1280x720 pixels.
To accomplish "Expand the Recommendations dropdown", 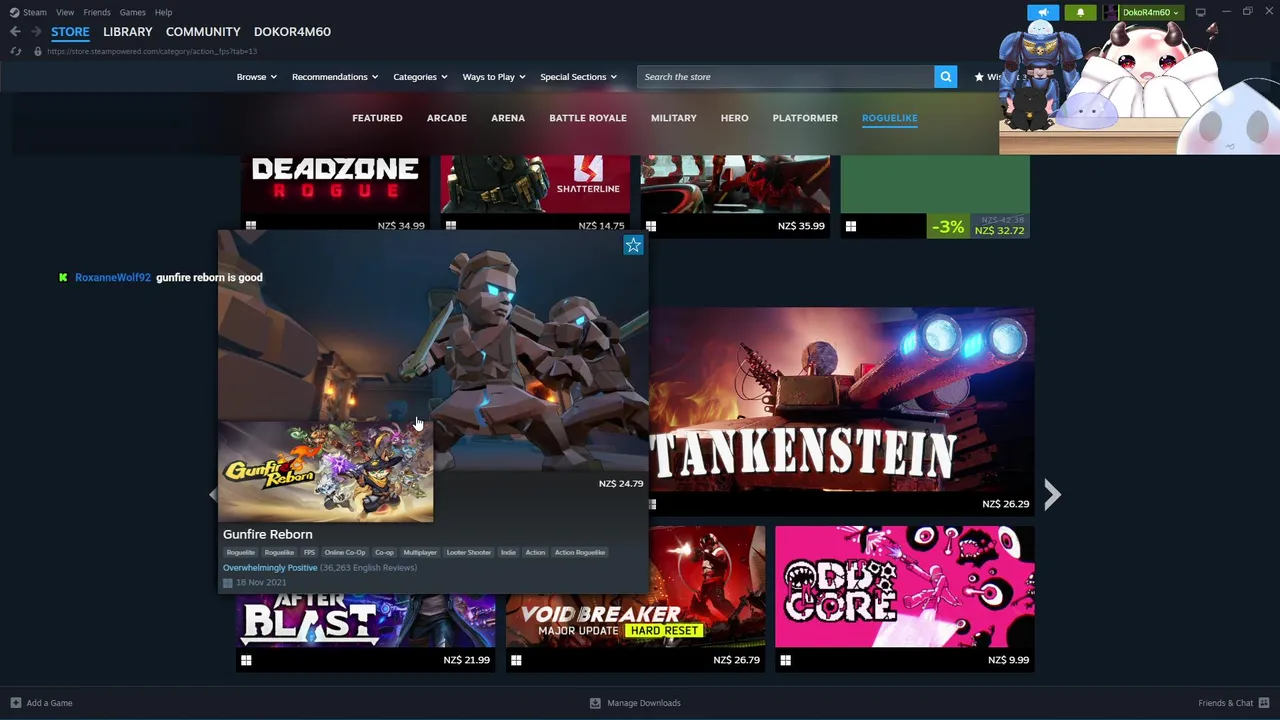I will click(335, 77).
